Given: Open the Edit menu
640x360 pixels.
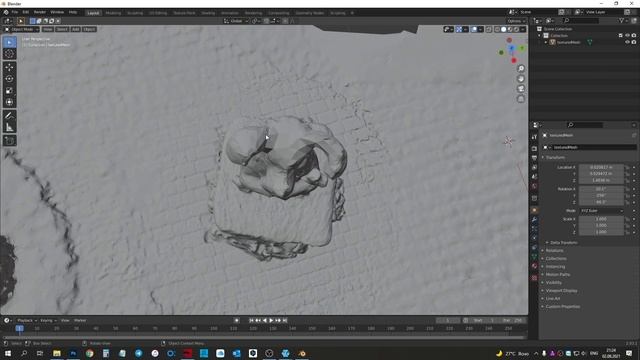Looking at the screenshot, I should [26, 13].
